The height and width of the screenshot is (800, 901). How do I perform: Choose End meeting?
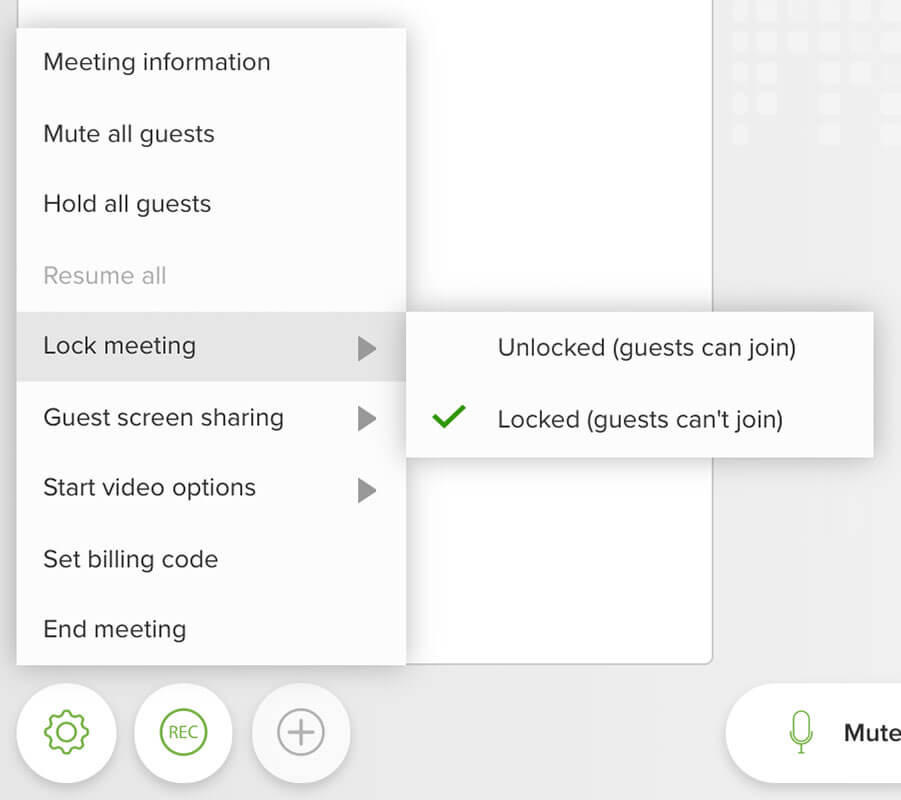[x=211, y=629]
